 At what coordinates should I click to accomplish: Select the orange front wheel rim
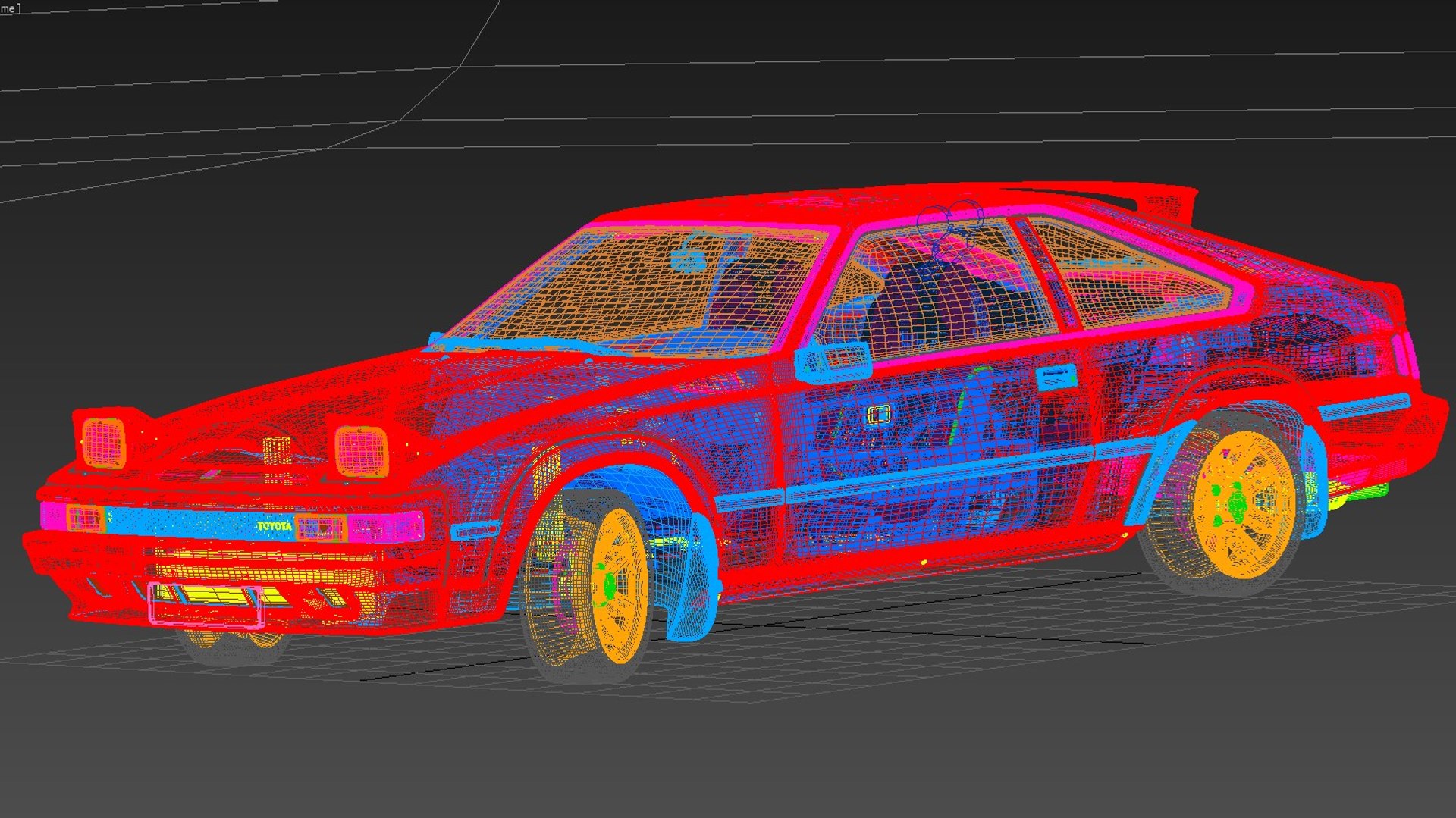pos(620,585)
